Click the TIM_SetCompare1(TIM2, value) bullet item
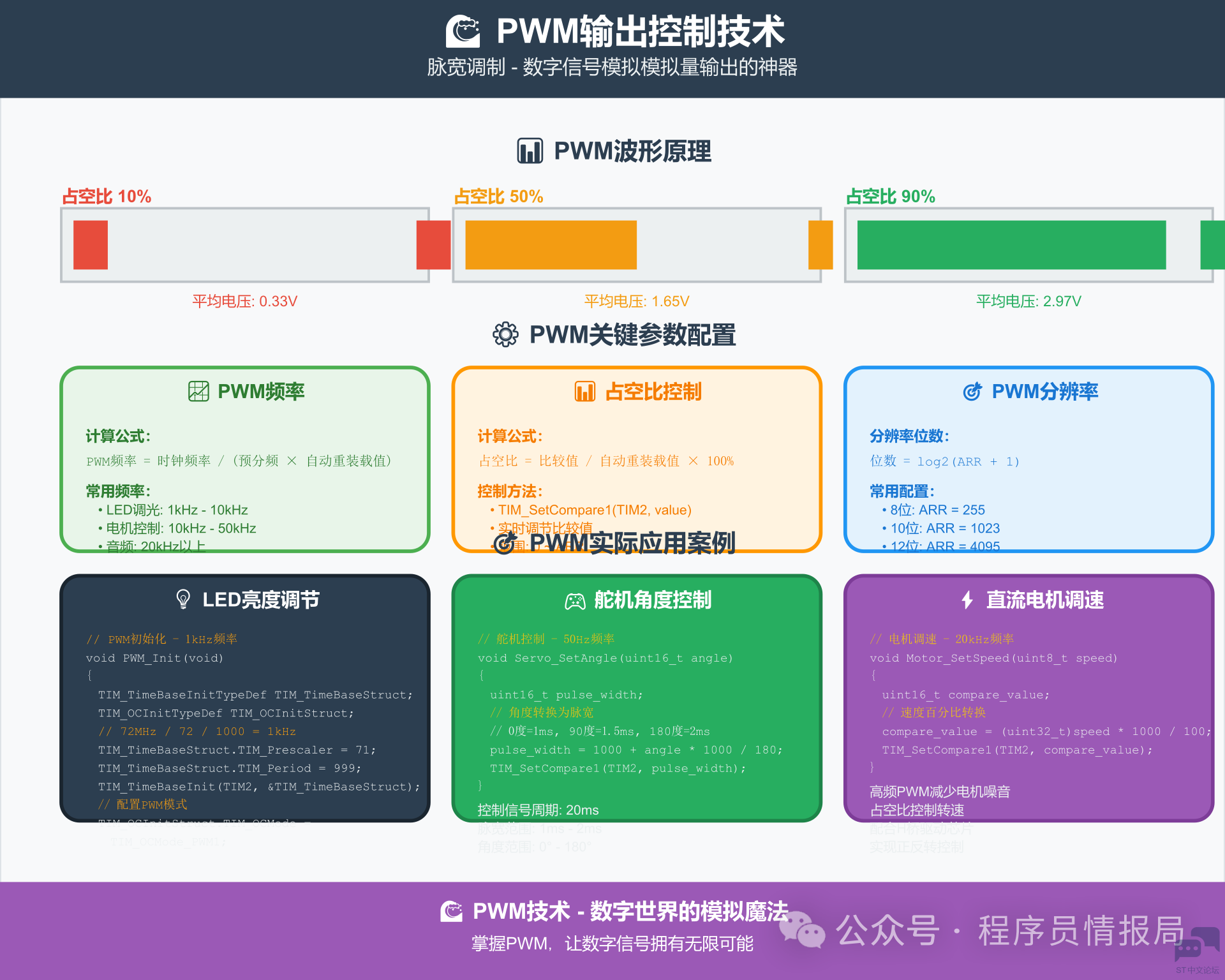This screenshot has height=980, width=1225. pyautogui.click(x=594, y=510)
